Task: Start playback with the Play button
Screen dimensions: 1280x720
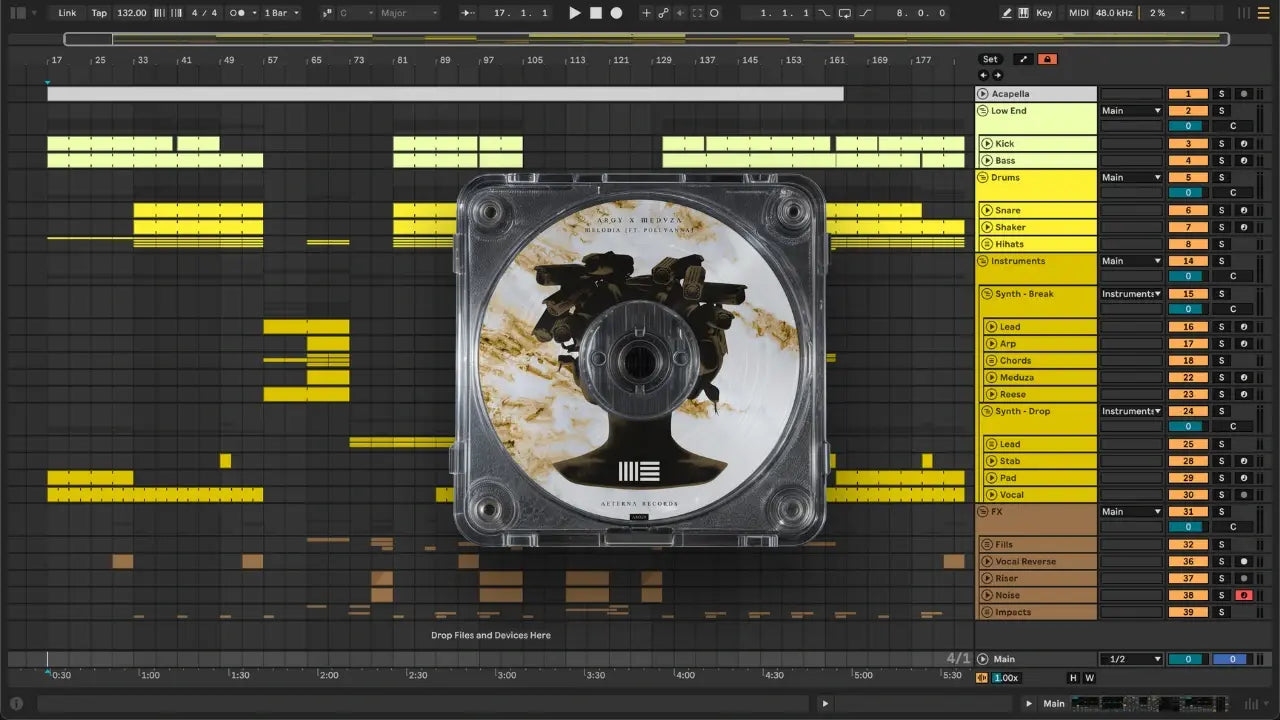Action: 574,13
